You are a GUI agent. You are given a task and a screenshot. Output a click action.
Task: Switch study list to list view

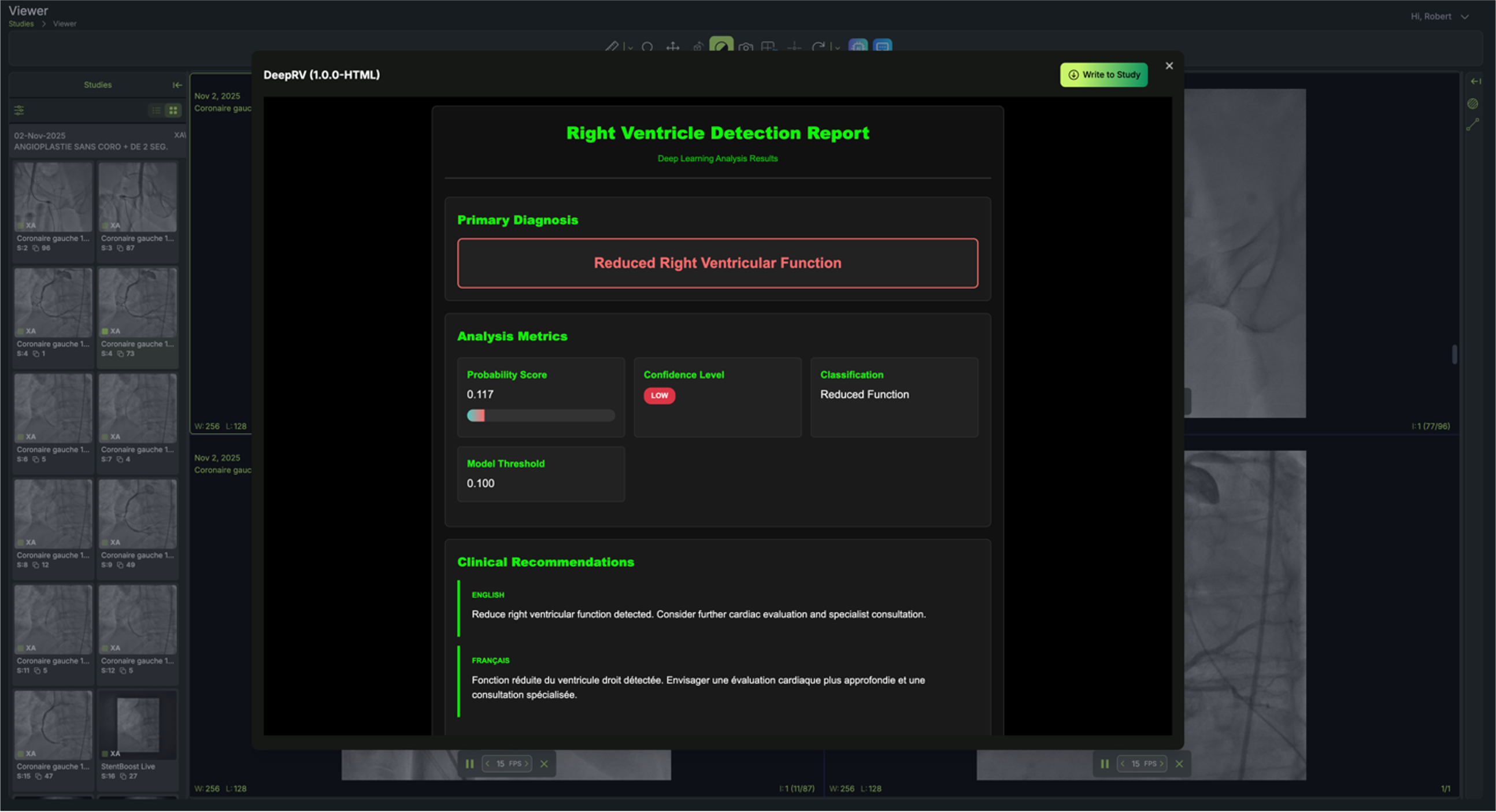tap(155, 110)
